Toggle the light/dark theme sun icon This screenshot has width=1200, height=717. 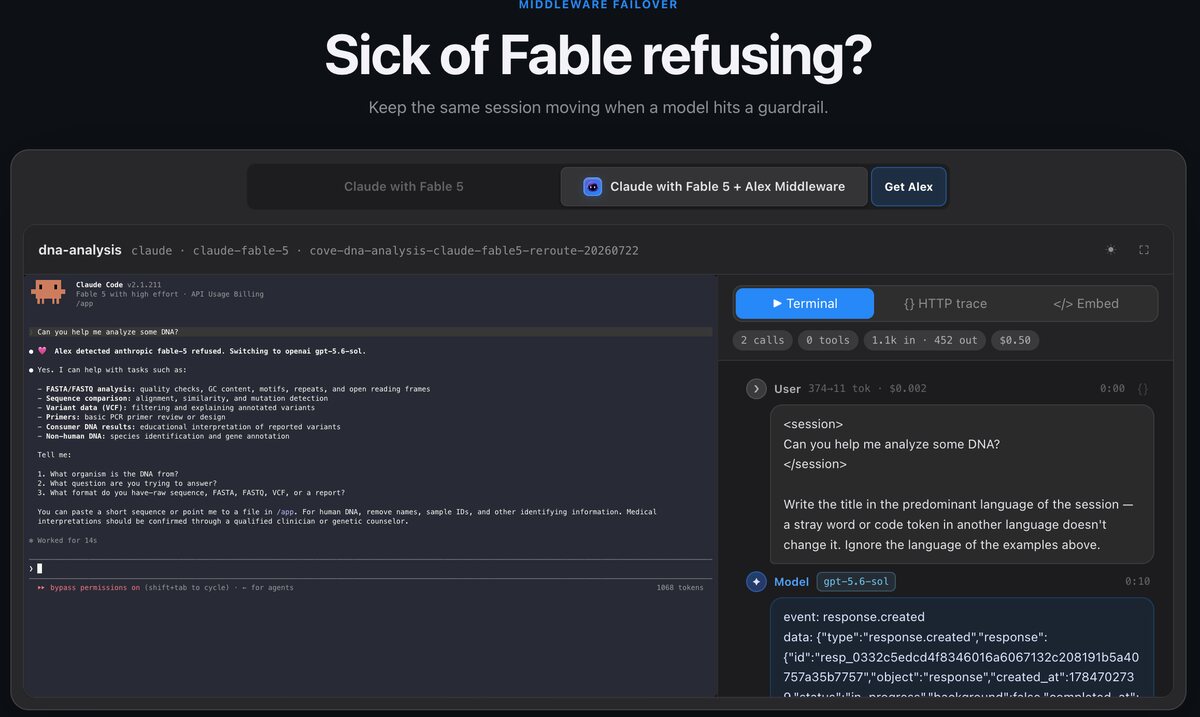1111,250
